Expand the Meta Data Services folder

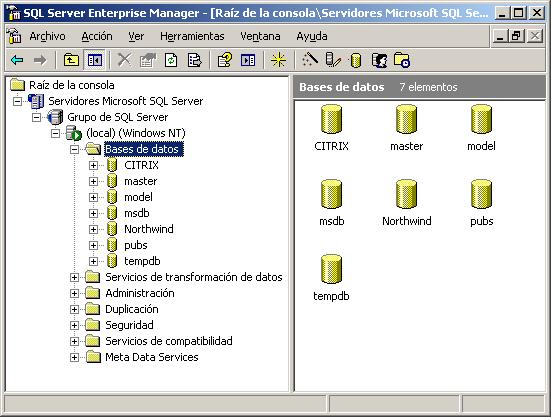(x=74, y=357)
